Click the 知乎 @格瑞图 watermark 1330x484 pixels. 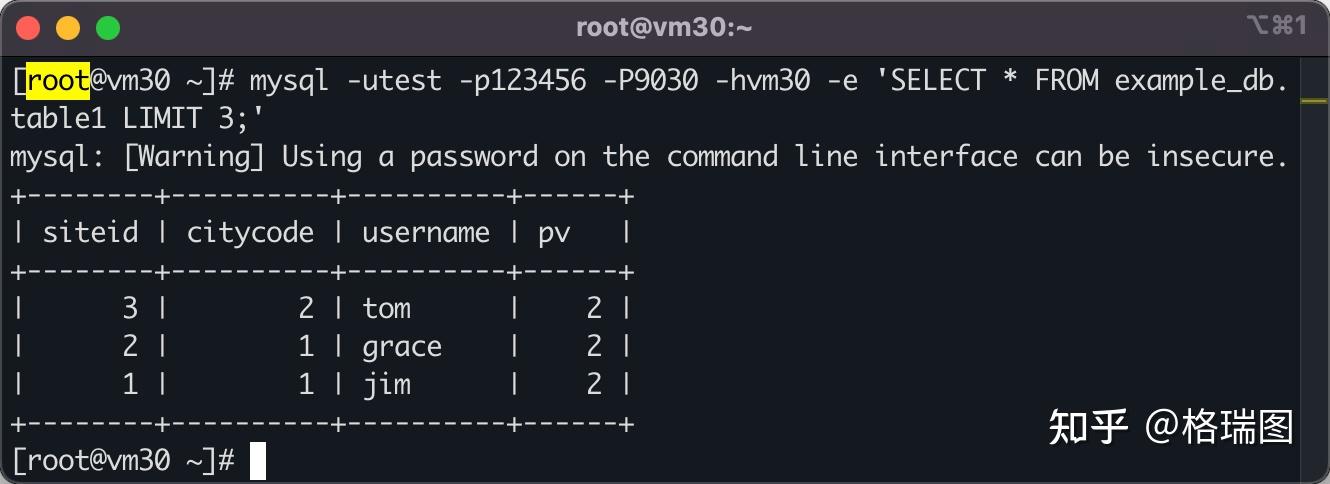(x=1171, y=426)
